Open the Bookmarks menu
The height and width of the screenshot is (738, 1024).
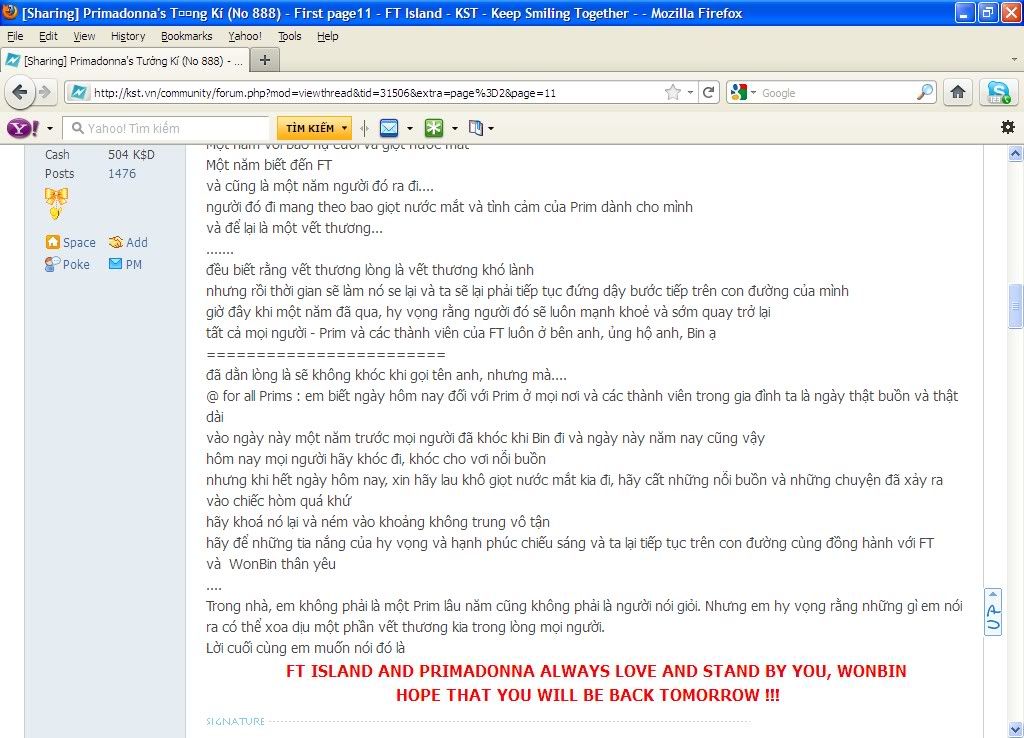coord(187,37)
